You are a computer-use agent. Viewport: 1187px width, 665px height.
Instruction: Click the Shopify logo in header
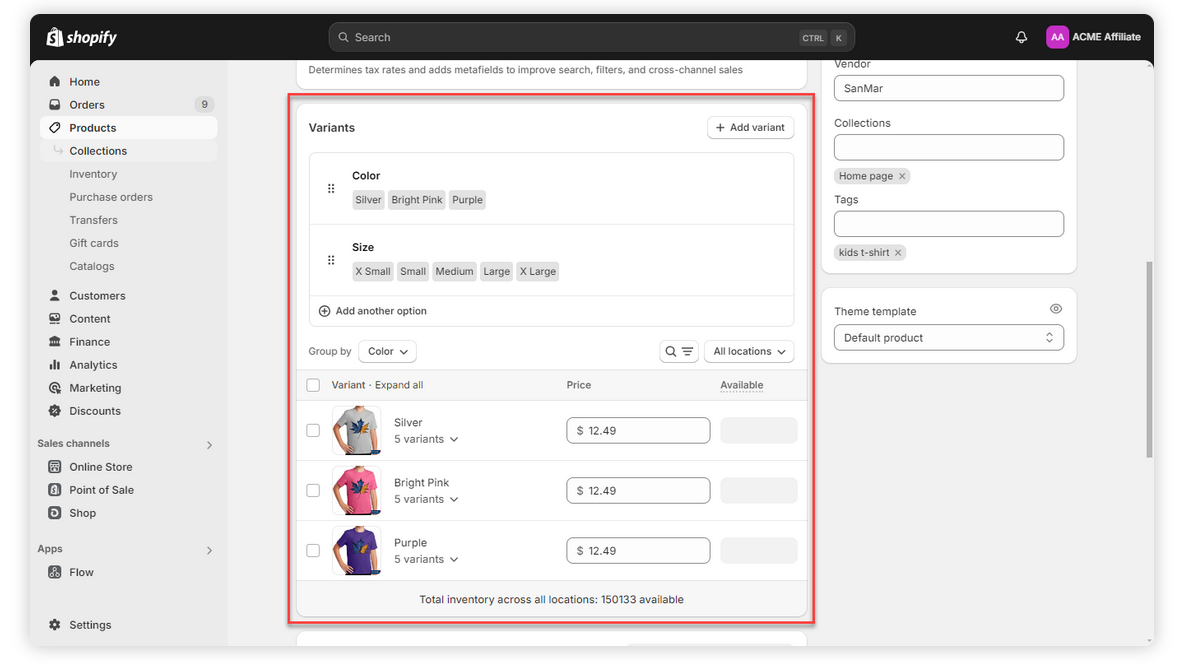point(82,37)
